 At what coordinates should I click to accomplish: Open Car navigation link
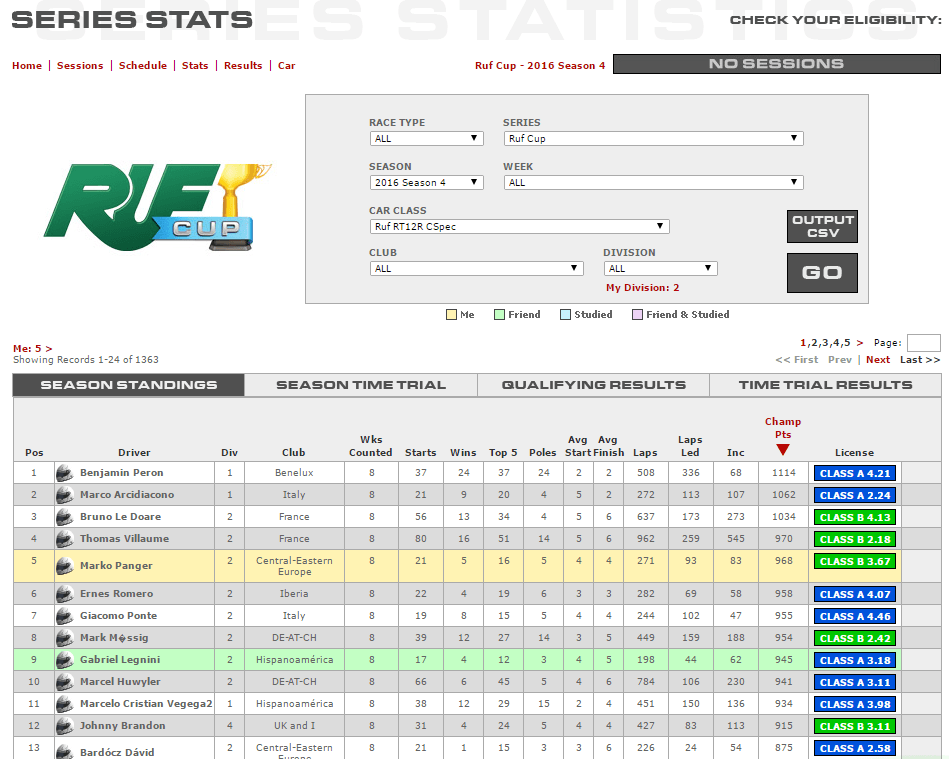pyautogui.click(x=286, y=65)
